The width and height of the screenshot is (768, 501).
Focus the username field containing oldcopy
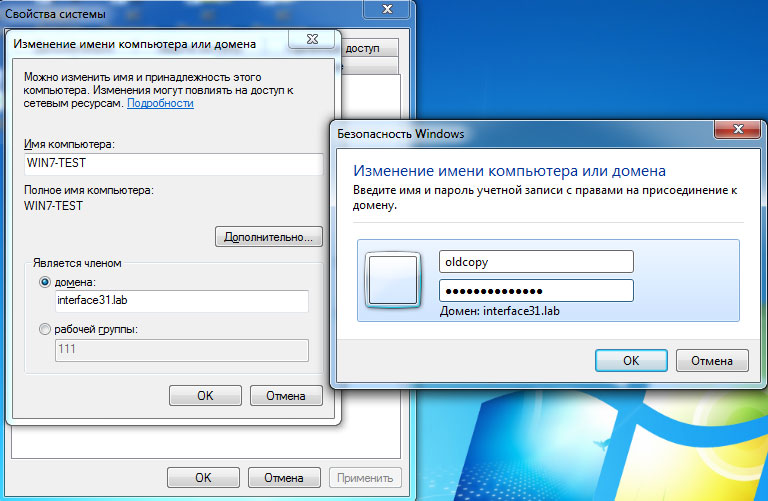pos(536,262)
